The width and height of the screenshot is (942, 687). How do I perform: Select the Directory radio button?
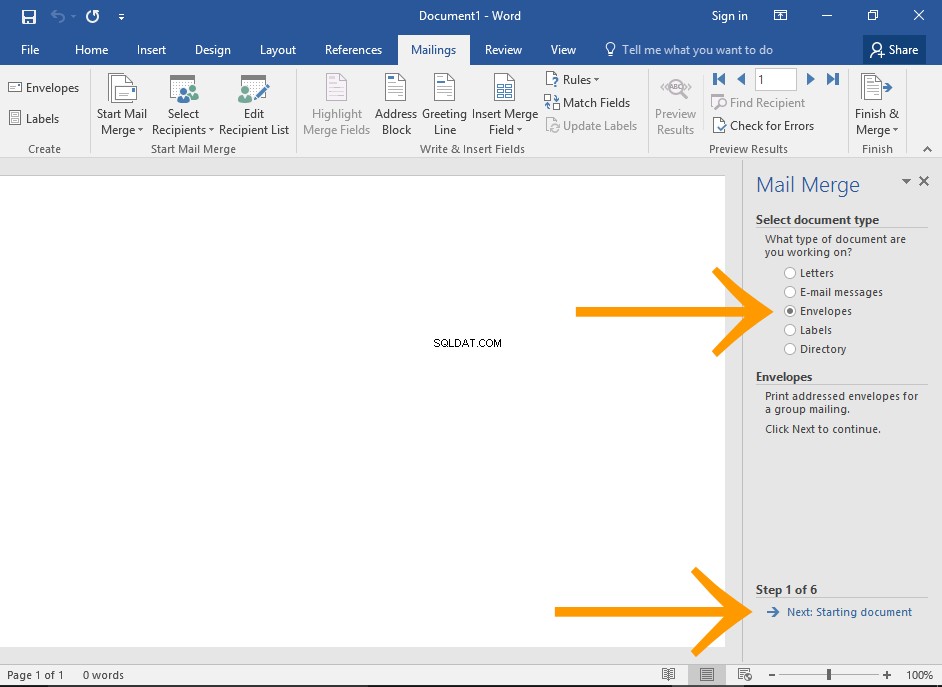point(789,349)
